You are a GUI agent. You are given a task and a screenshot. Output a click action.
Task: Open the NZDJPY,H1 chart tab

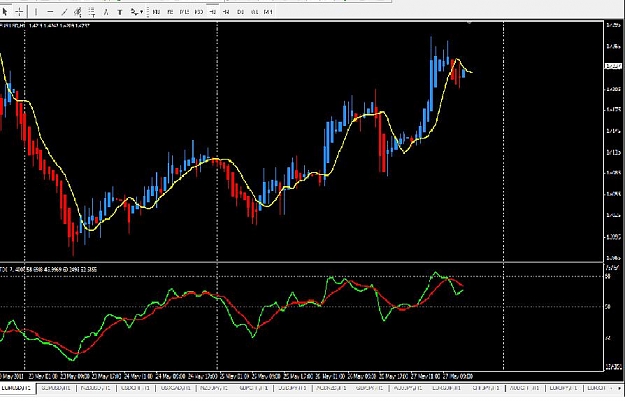214,387
